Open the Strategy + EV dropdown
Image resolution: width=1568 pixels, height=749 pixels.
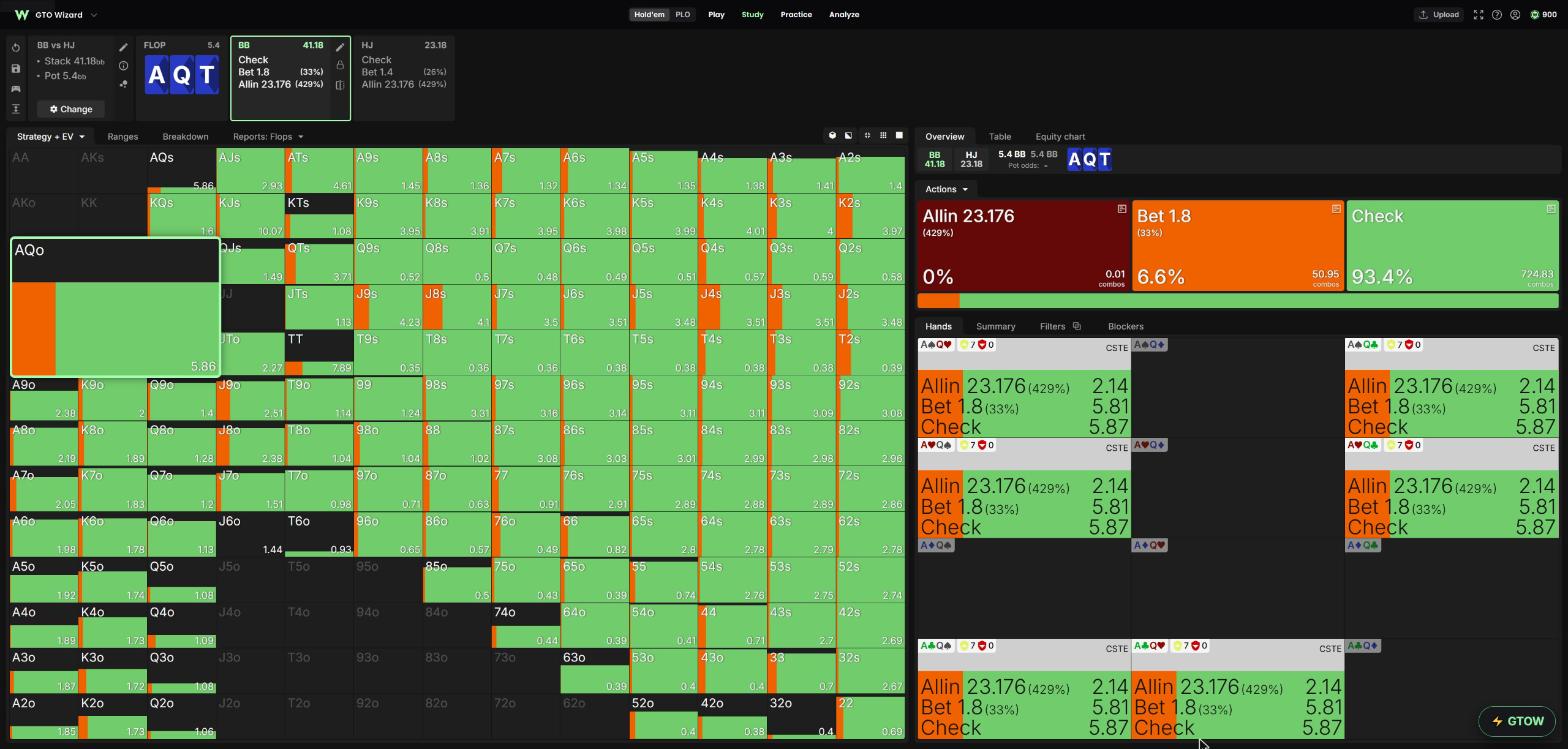50,137
